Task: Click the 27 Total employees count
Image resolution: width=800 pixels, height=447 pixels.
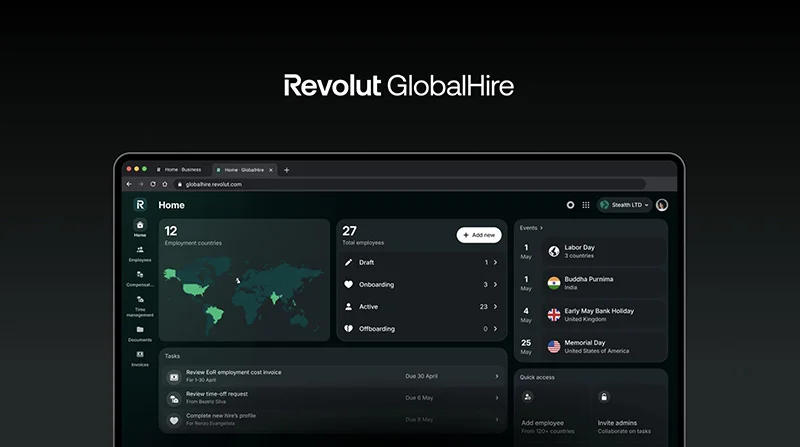Action: pos(363,235)
